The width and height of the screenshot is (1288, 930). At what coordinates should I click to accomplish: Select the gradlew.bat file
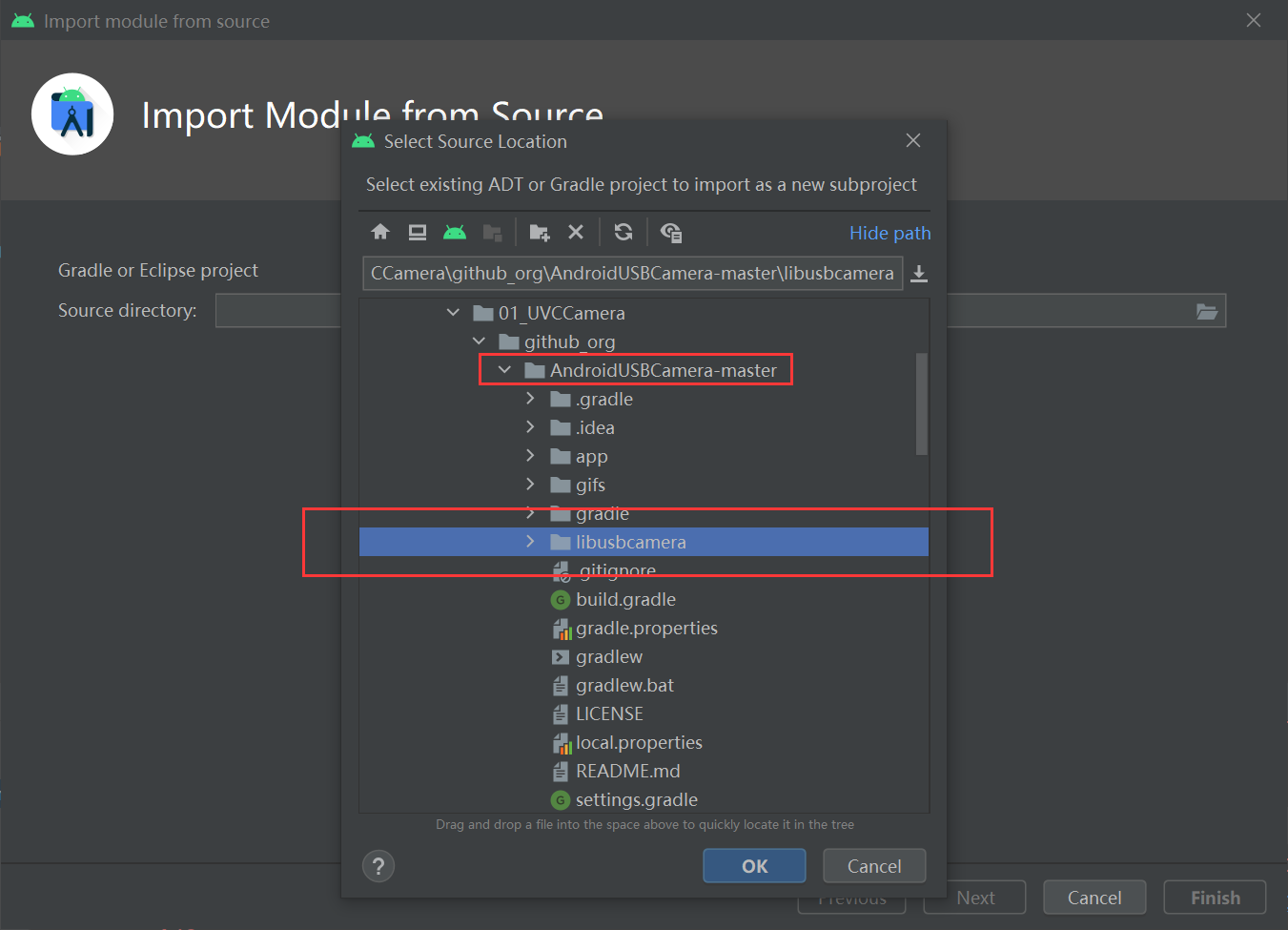point(644,685)
